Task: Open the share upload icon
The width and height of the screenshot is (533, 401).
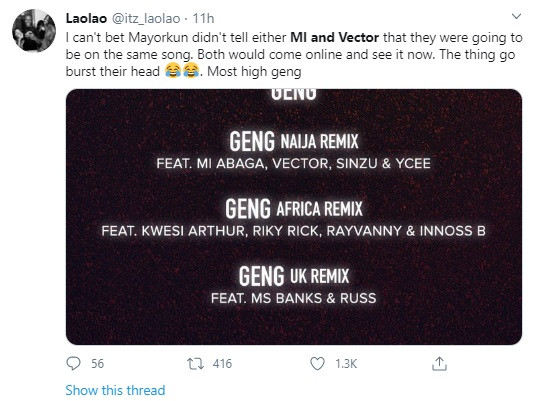Action: pos(439,363)
